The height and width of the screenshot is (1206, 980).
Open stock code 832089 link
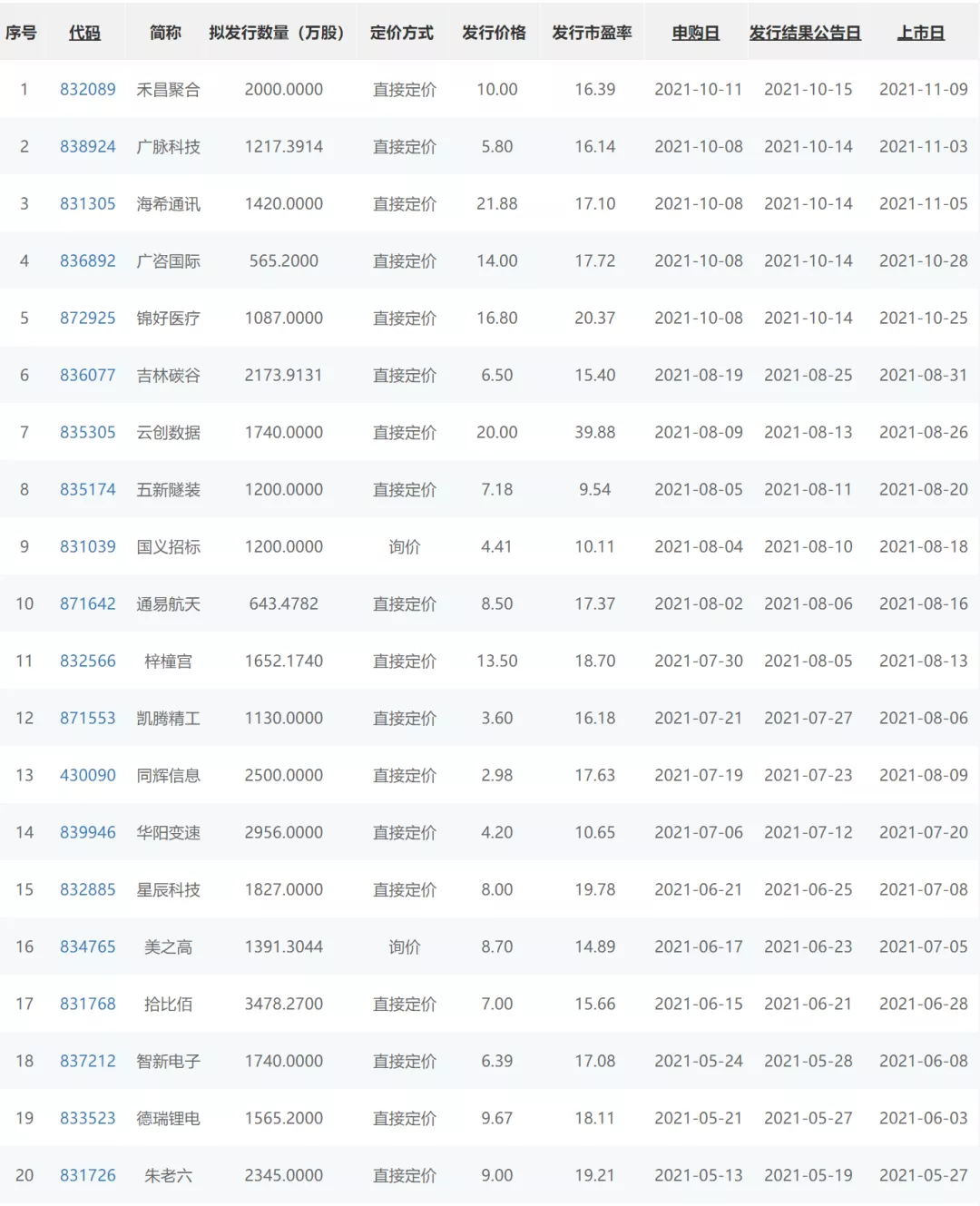click(88, 90)
